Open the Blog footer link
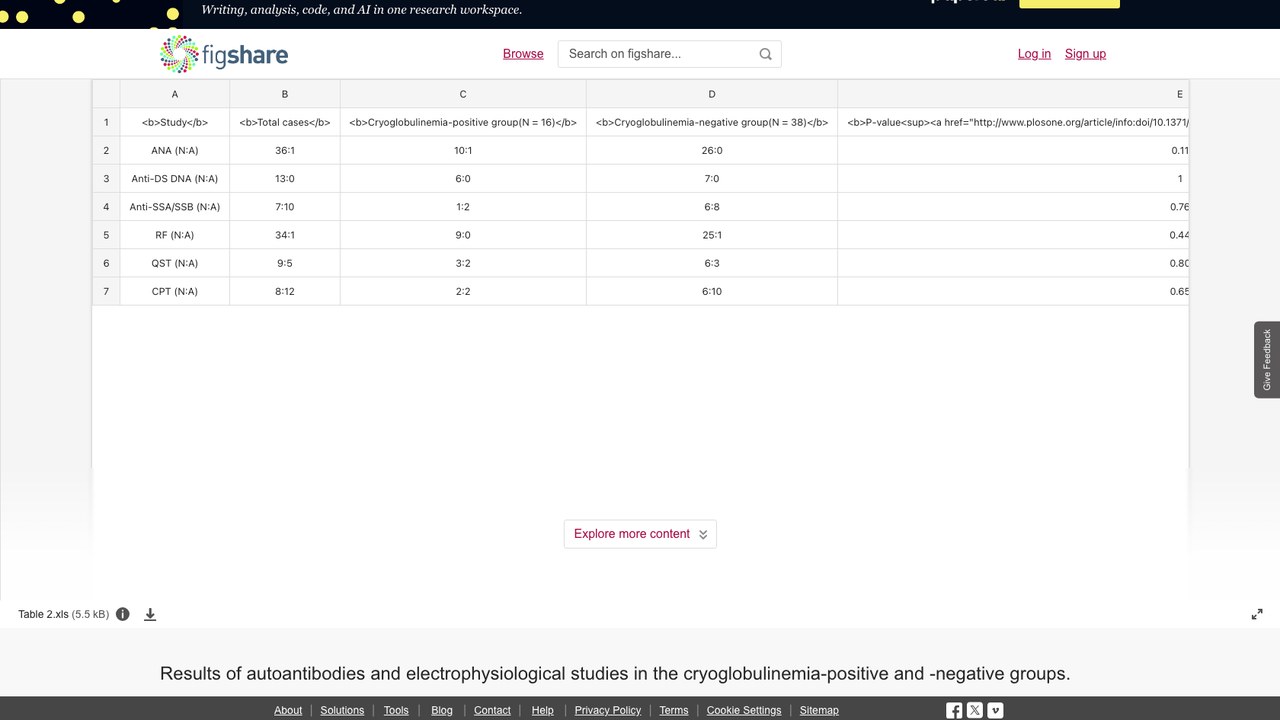 tap(442, 710)
